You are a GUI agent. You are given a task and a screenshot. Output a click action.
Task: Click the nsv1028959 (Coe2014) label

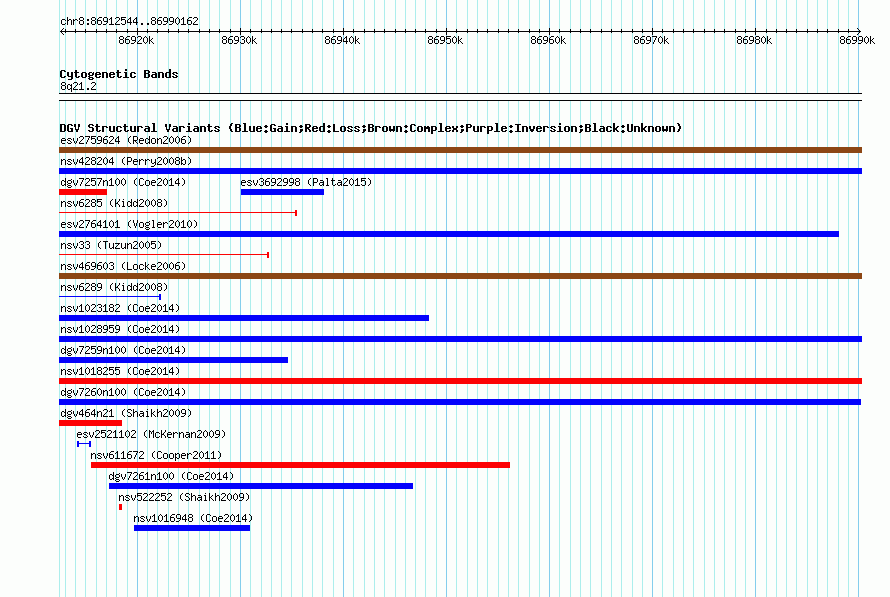[x=120, y=329]
